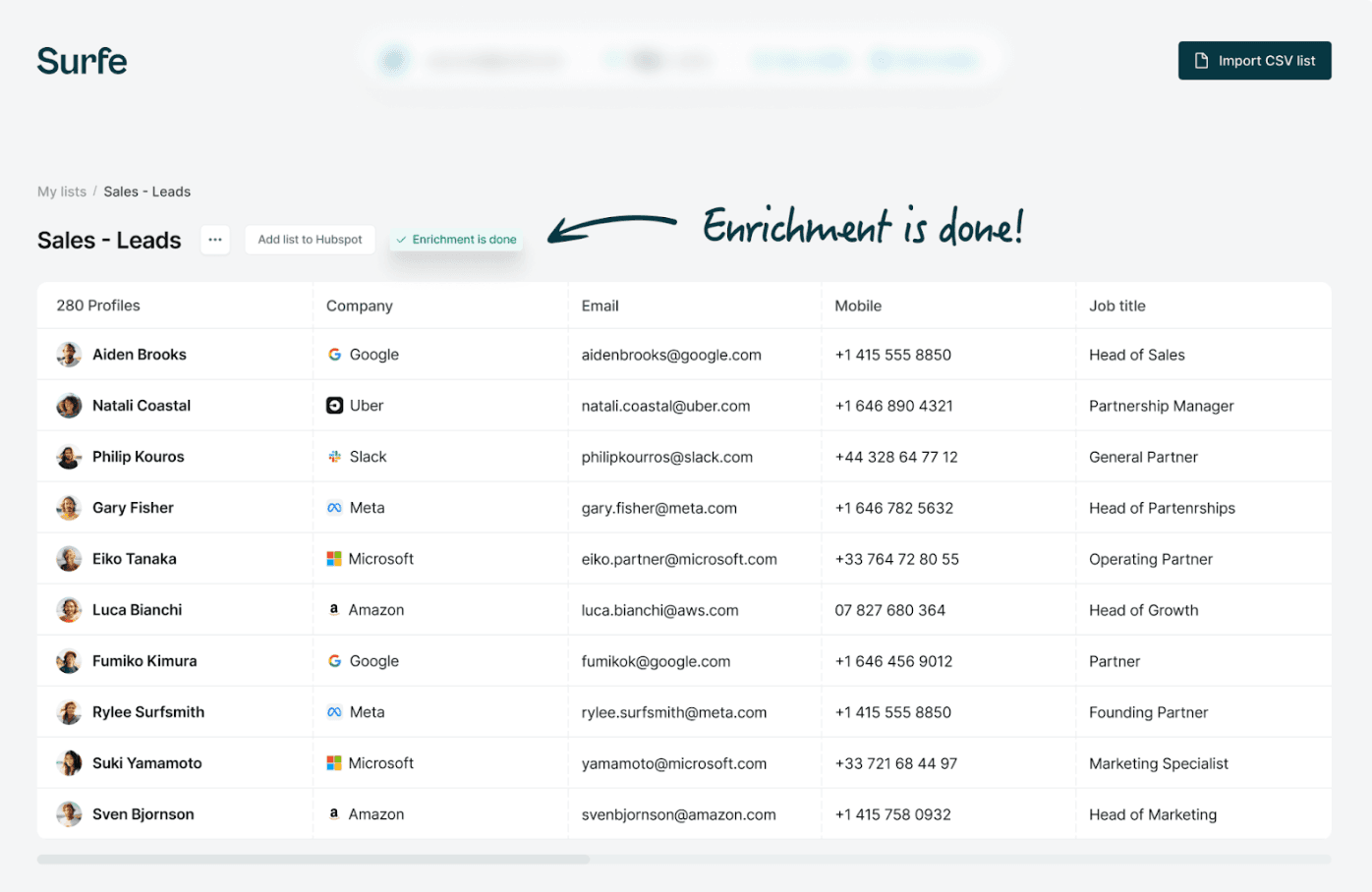Click email rylee.surfsmith@meta.com

[674, 712]
